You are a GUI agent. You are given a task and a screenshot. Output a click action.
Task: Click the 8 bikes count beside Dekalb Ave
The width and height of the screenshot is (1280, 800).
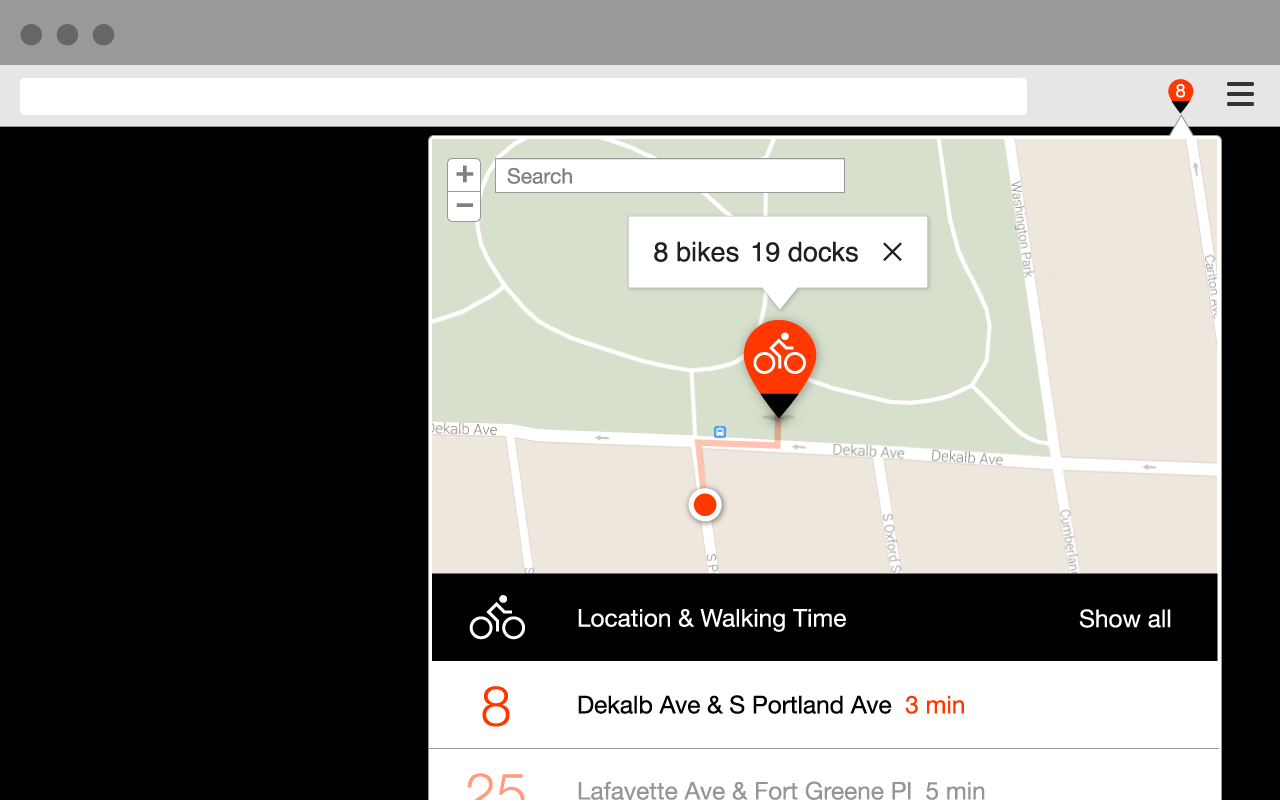pos(496,706)
